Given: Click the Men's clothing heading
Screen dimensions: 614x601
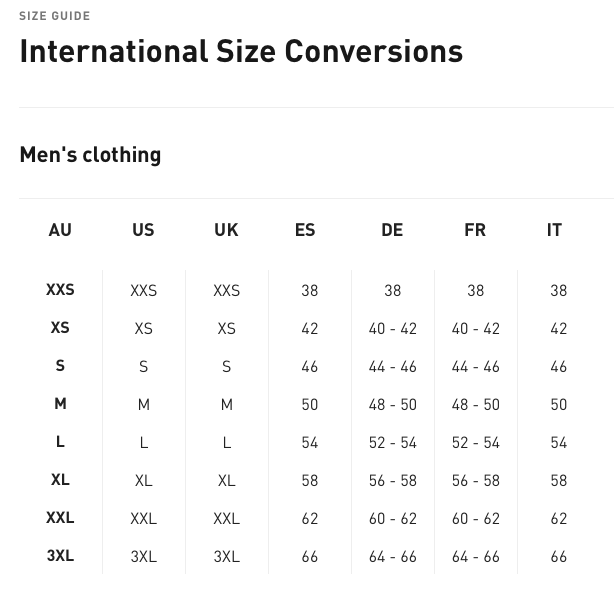Looking at the screenshot, I should tap(90, 155).
